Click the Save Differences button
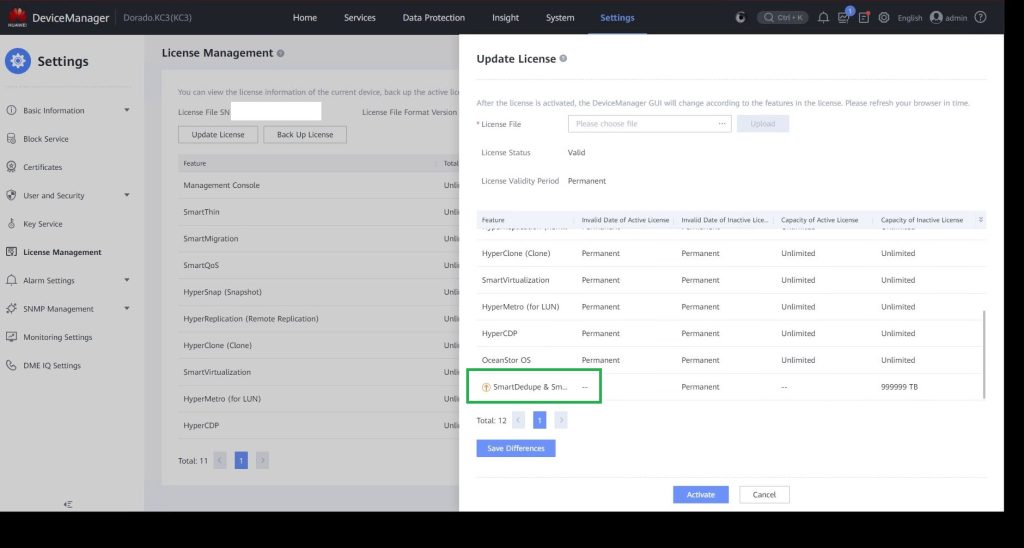1024x548 pixels. (515, 448)
